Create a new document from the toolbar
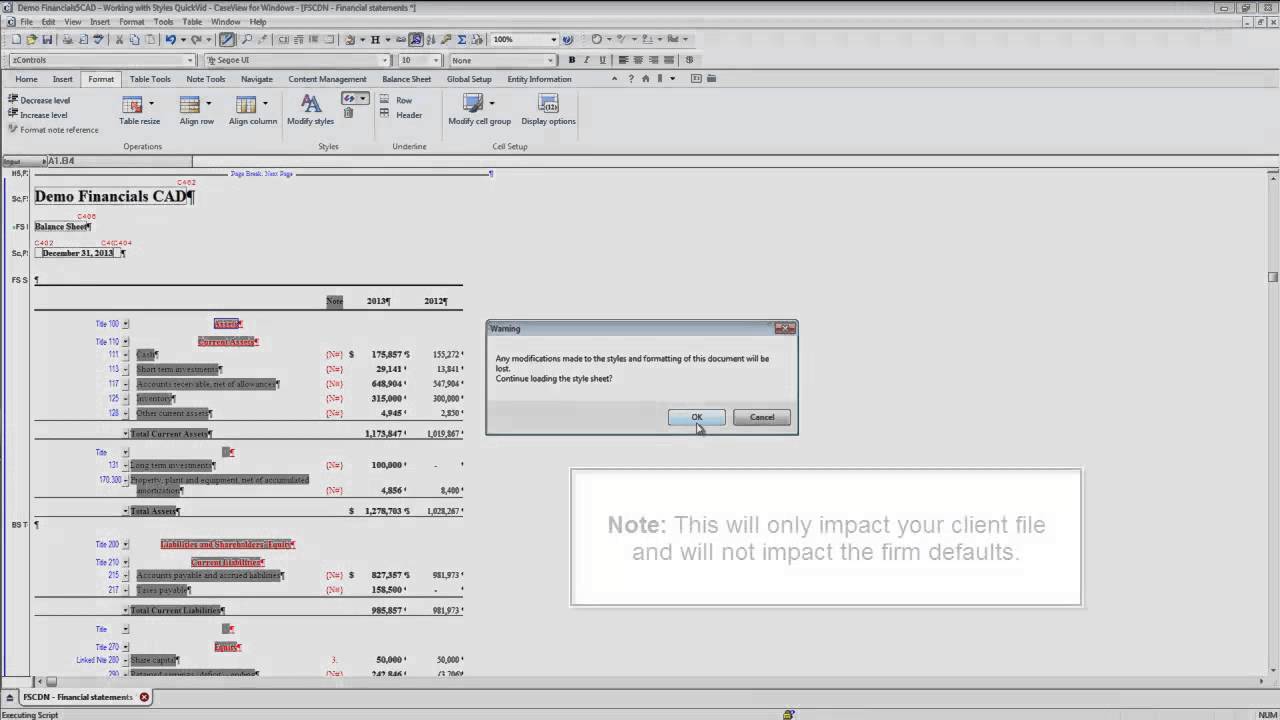The width and height of the screenshot is (1280, 720). (17, 40)
